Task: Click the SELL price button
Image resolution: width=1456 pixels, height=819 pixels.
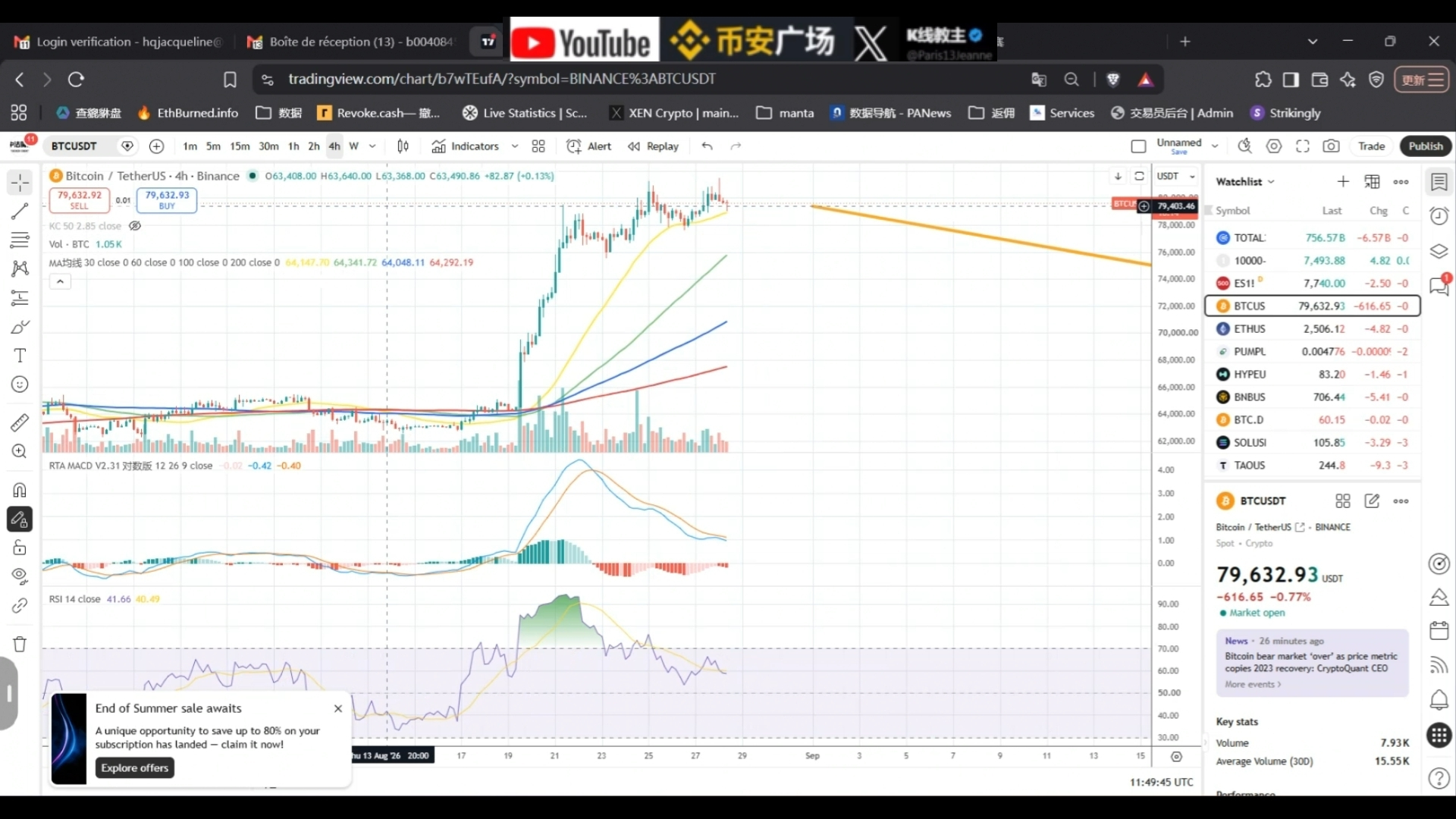Action: click(80, 200)
